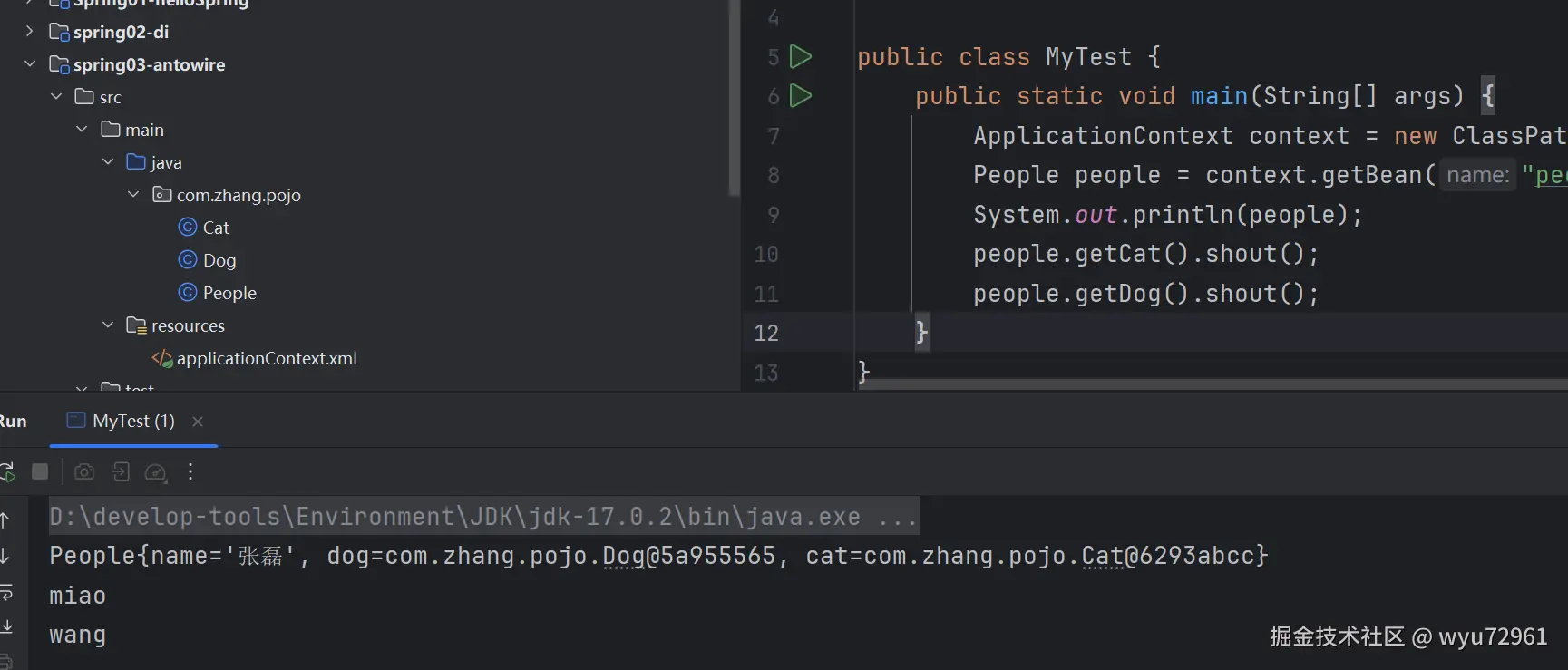Click the java source folder icon

(x=136, y=161)
